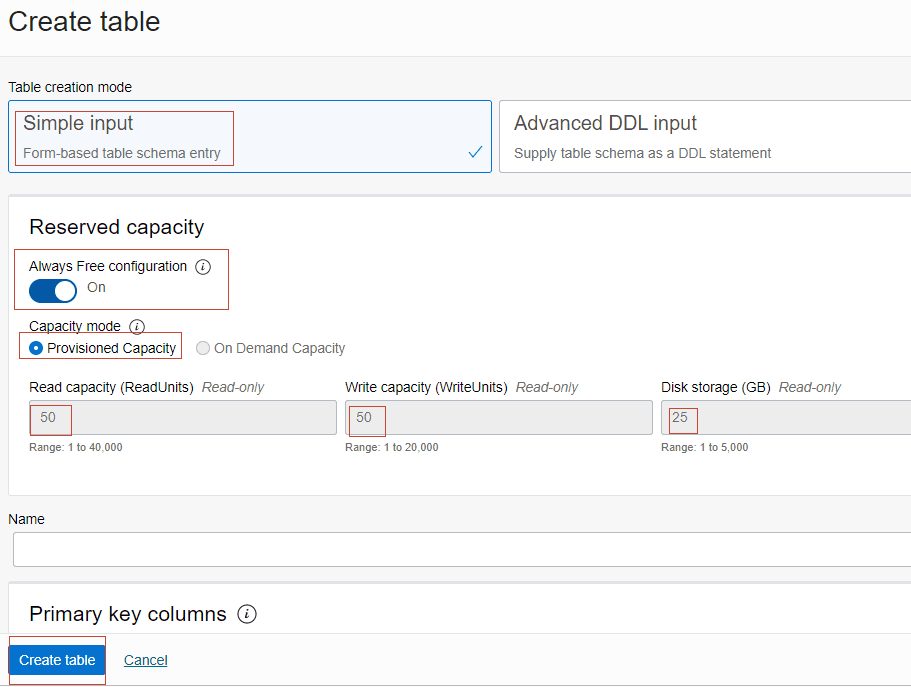Cancel the table creation
The width and height of the screenshot is (911, 687).
point(145,660)
